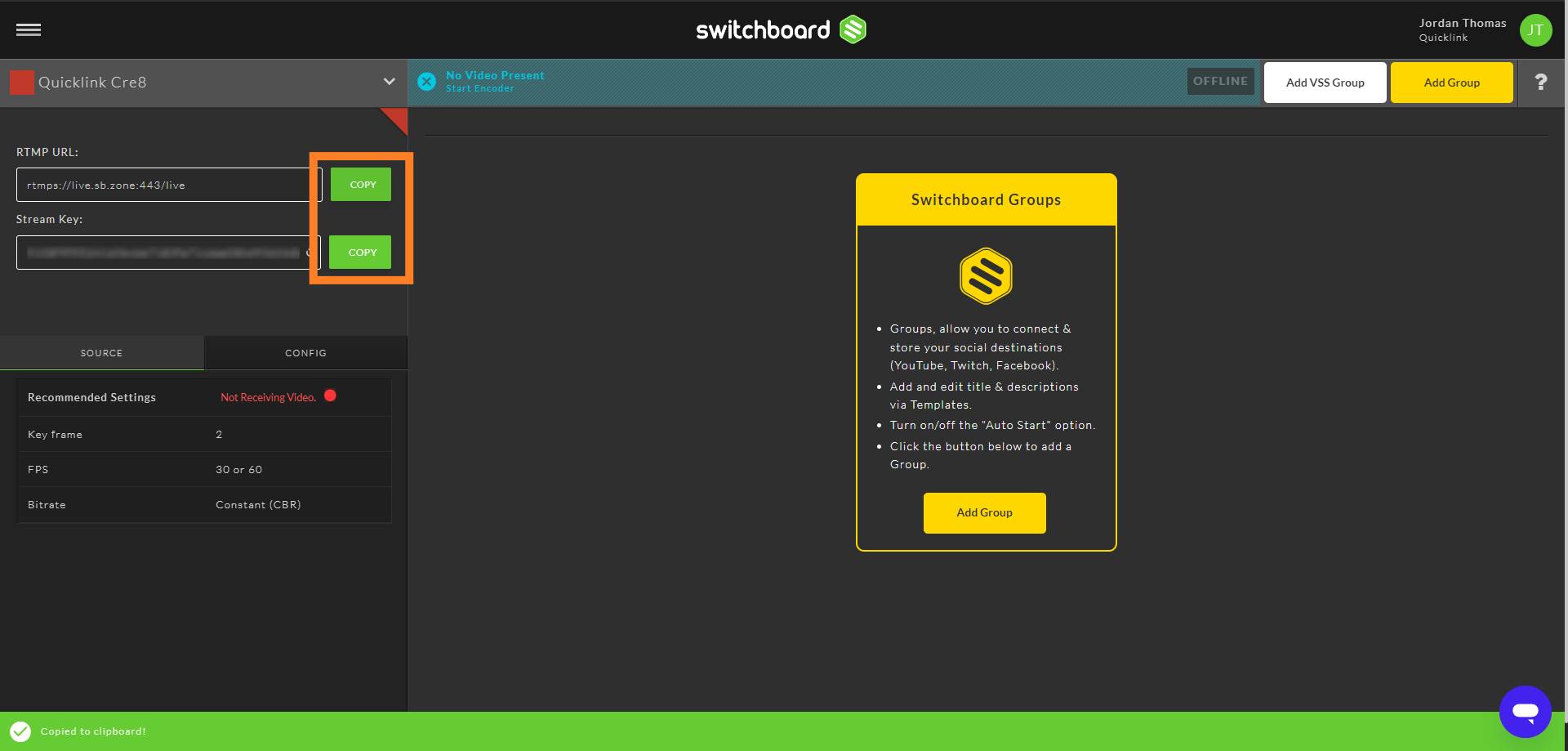This screenshot has height=751, width=1568.
Task: Focus the Stream Key input field
Action: click(x=168, y=253)
